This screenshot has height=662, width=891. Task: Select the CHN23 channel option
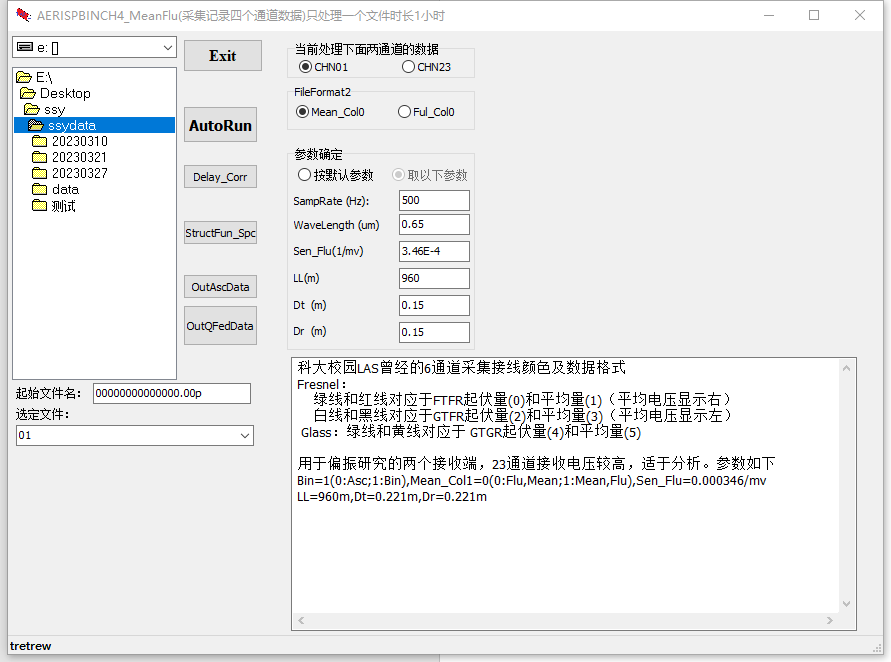(408, 67)
